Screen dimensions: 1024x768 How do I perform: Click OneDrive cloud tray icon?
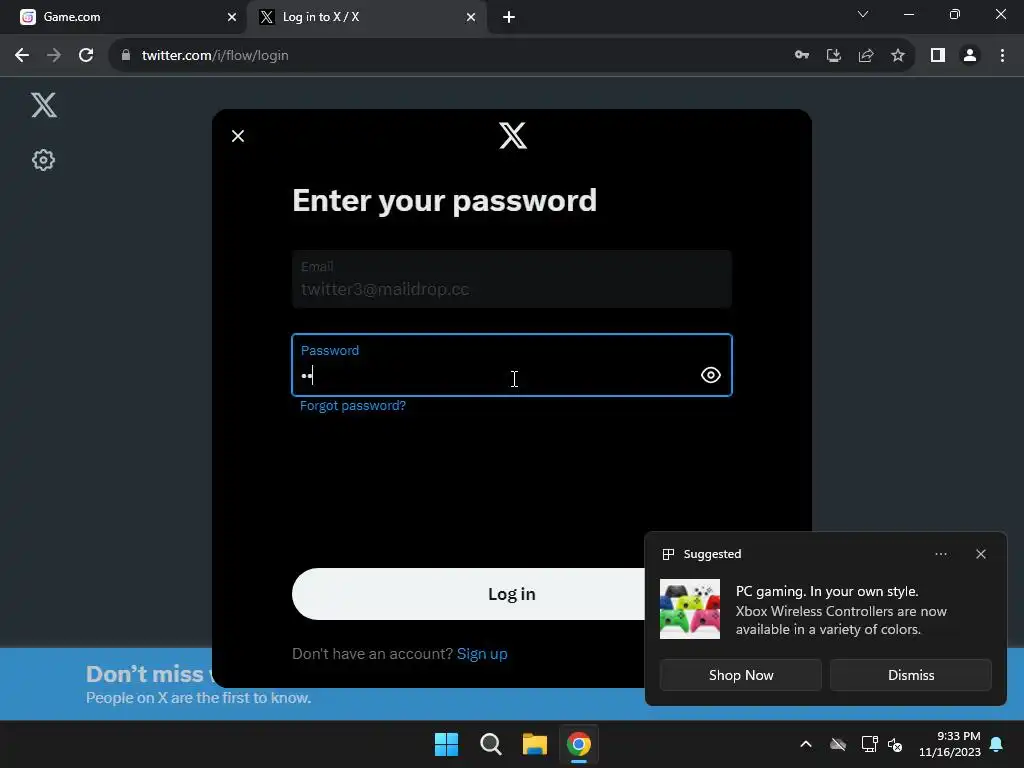(838, 744)
